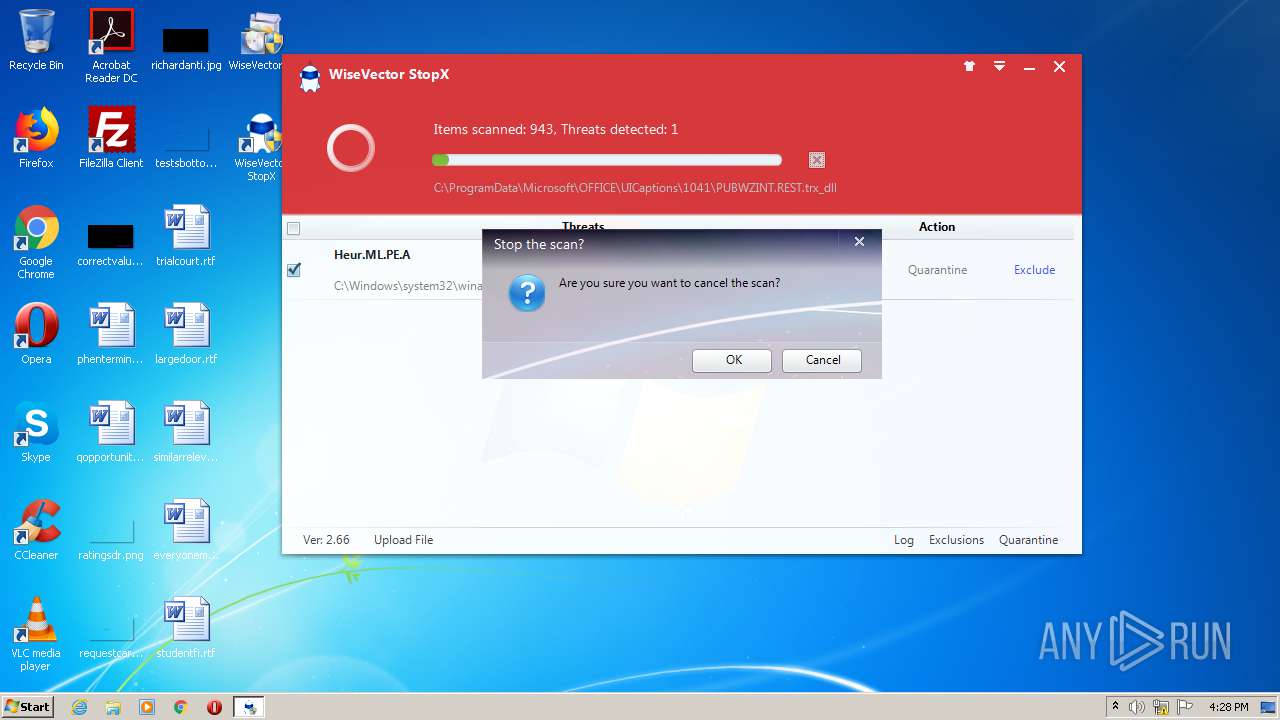This screenshot has height=720, width=1280.
Task: Open the Log link in StopX footer
Action: tap(904, 540)
